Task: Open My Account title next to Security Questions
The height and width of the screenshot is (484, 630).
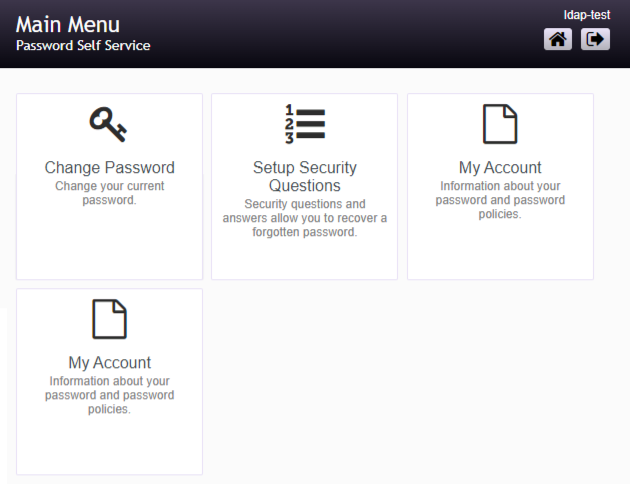Action: pyautogui.click(x=500, y=168)
